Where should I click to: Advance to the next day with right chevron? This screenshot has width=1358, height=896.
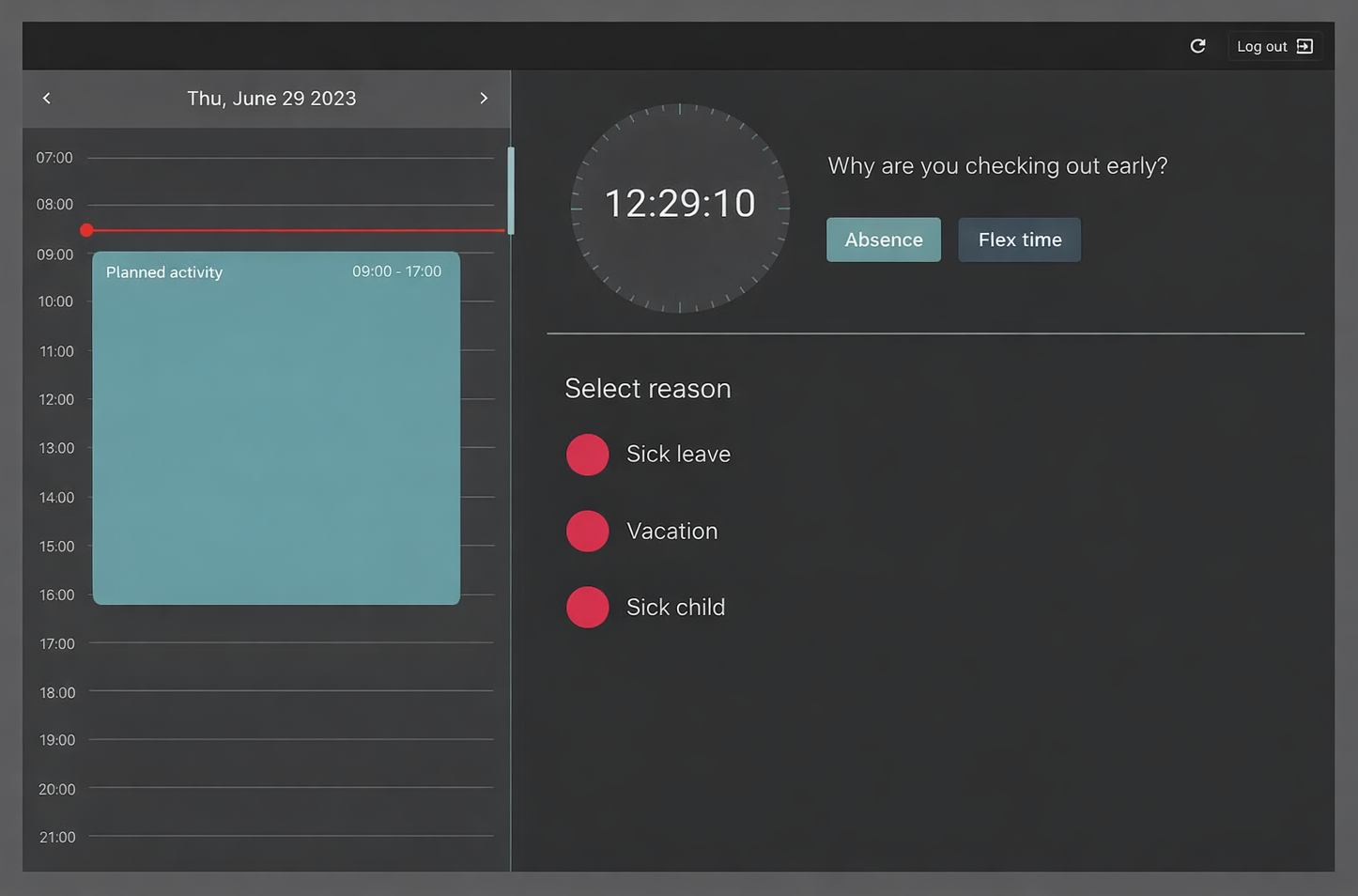(x=484, y=99)
